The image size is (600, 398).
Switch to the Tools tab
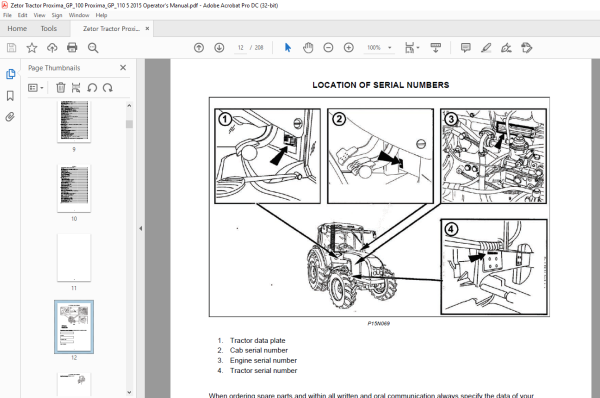click(x=49, y=29)
